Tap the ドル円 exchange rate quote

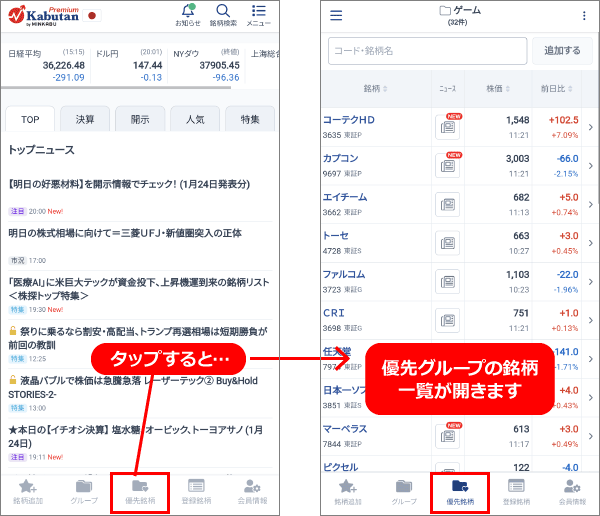pyautogui.click(x=129, y=65)
